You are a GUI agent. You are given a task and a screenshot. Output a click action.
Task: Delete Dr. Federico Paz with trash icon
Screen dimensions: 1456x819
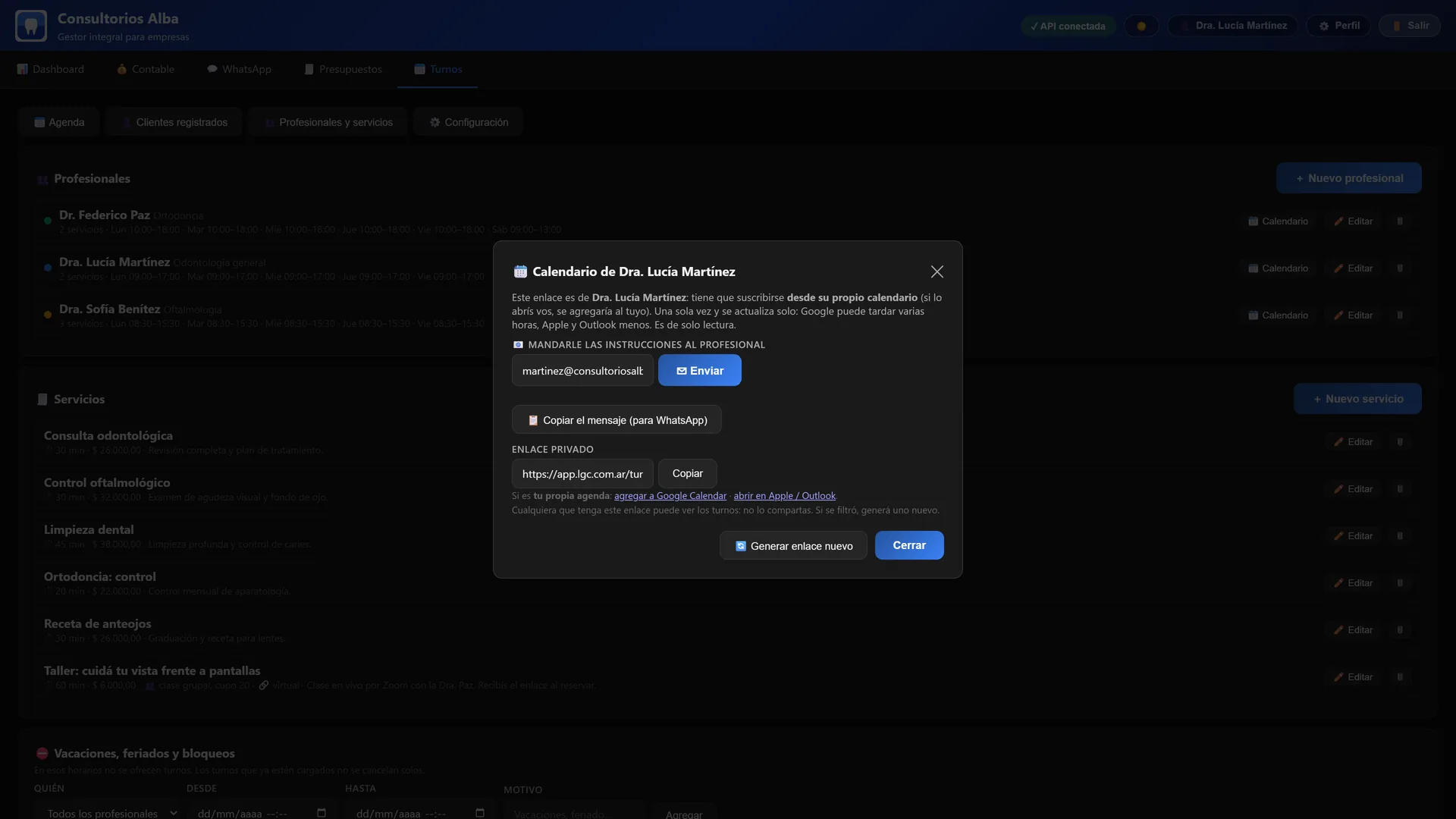(1400, 221)
